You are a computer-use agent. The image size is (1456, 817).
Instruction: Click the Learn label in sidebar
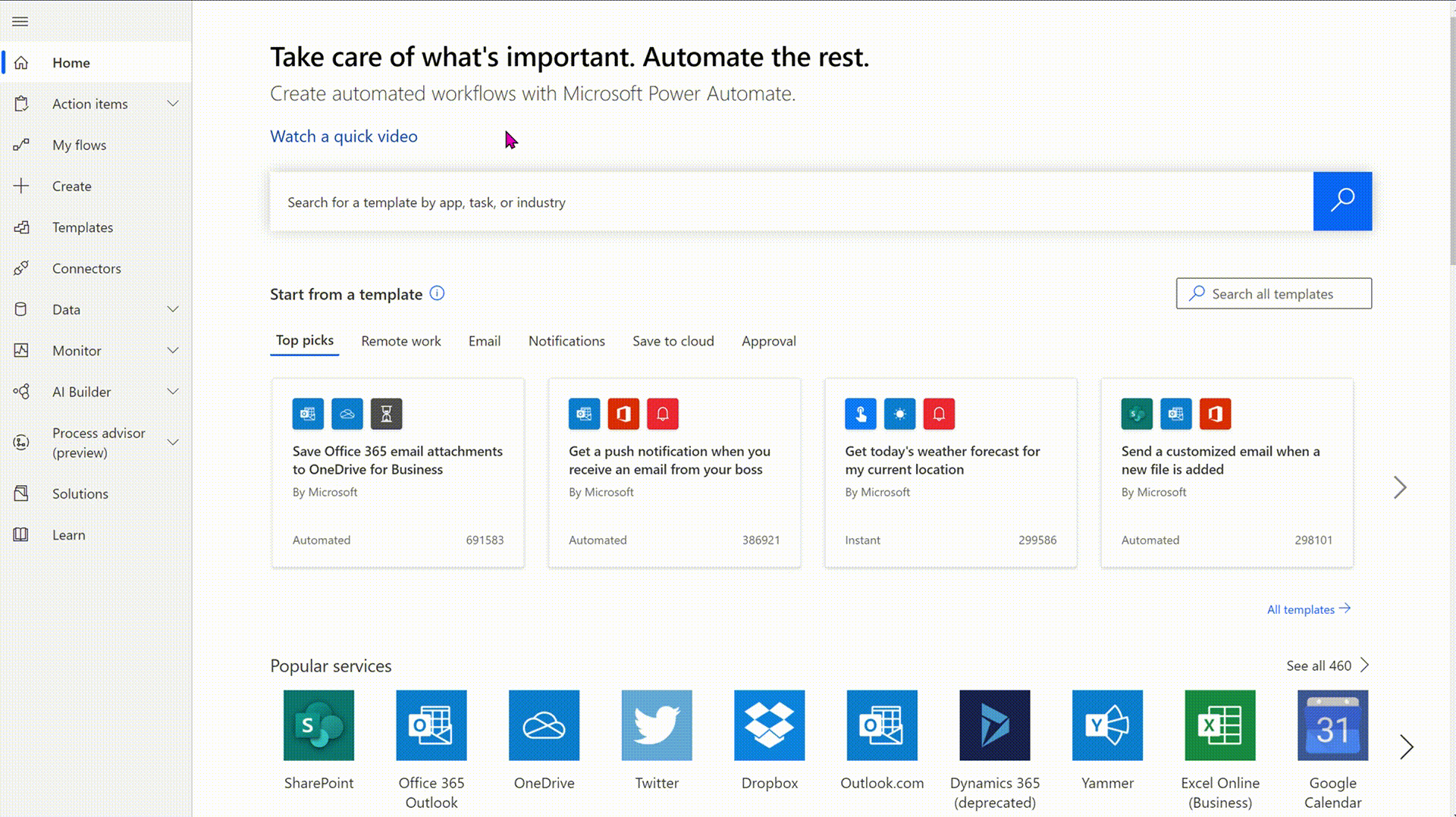69,534
